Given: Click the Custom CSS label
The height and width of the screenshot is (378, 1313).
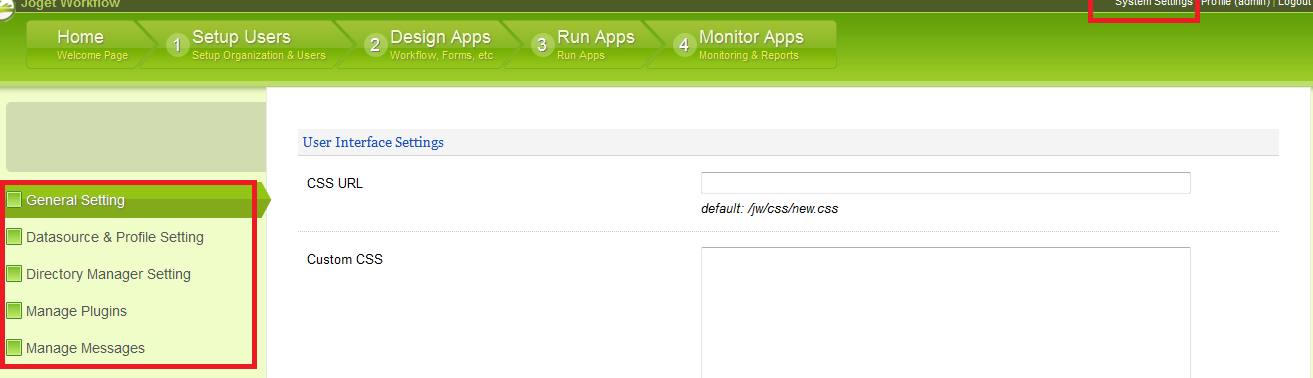Looking at the screenshot, I should [345, 260].
